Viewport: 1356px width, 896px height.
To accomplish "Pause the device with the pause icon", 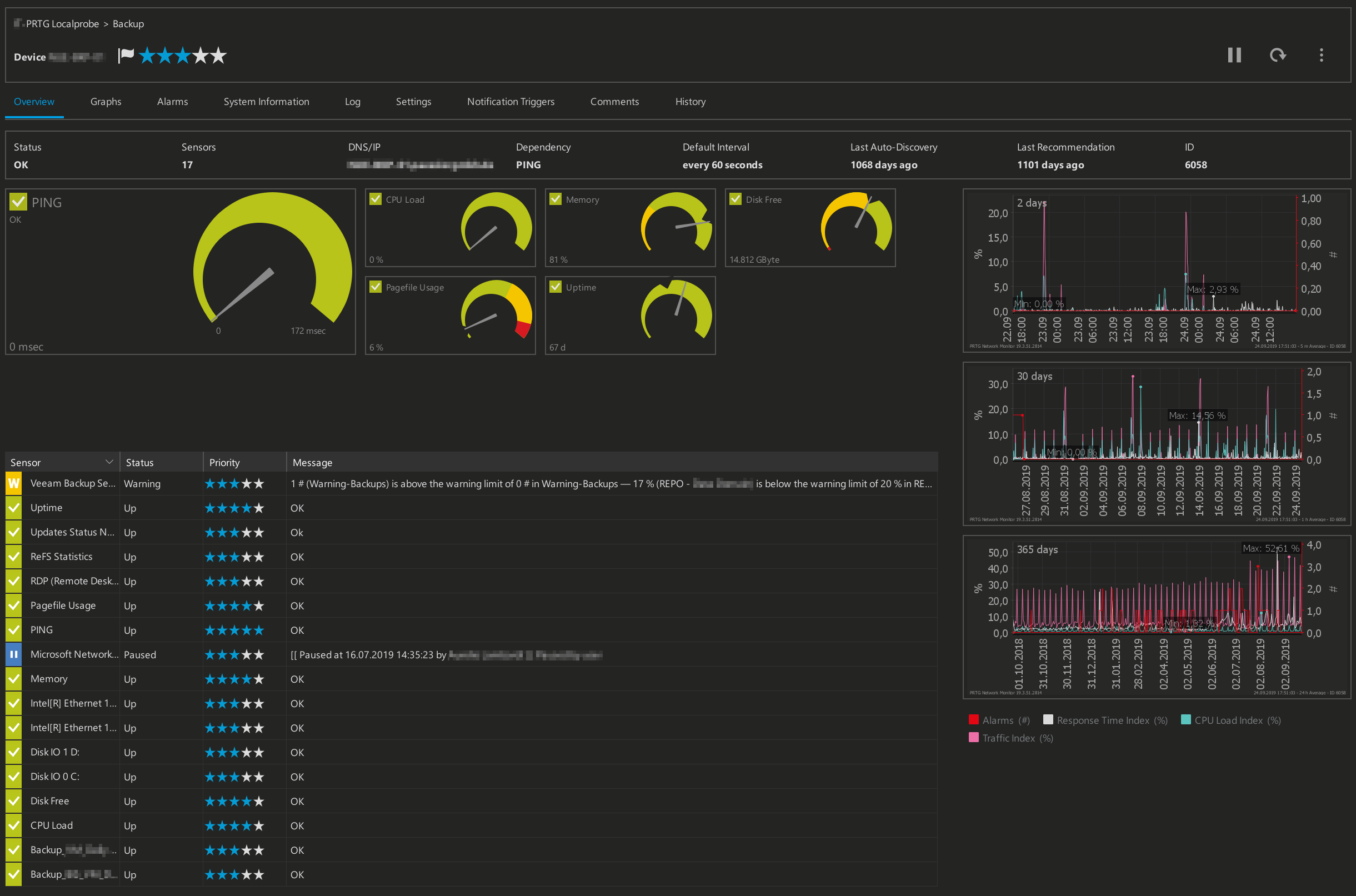I will point(1234,55).
